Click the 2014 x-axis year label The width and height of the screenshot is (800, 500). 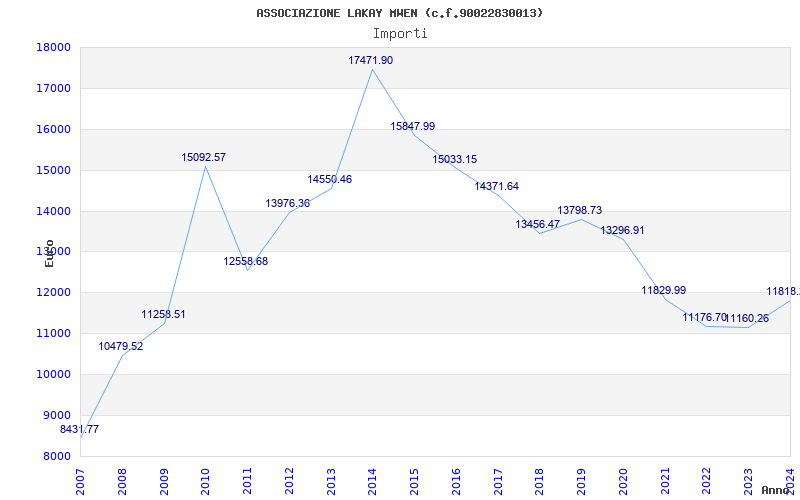(372, 482)
